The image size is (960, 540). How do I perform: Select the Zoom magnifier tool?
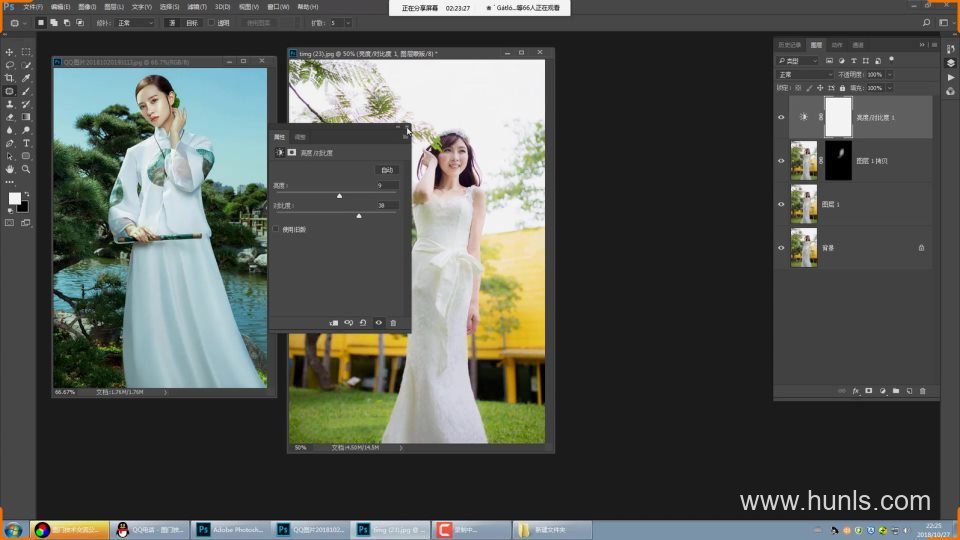pos(26,169)
